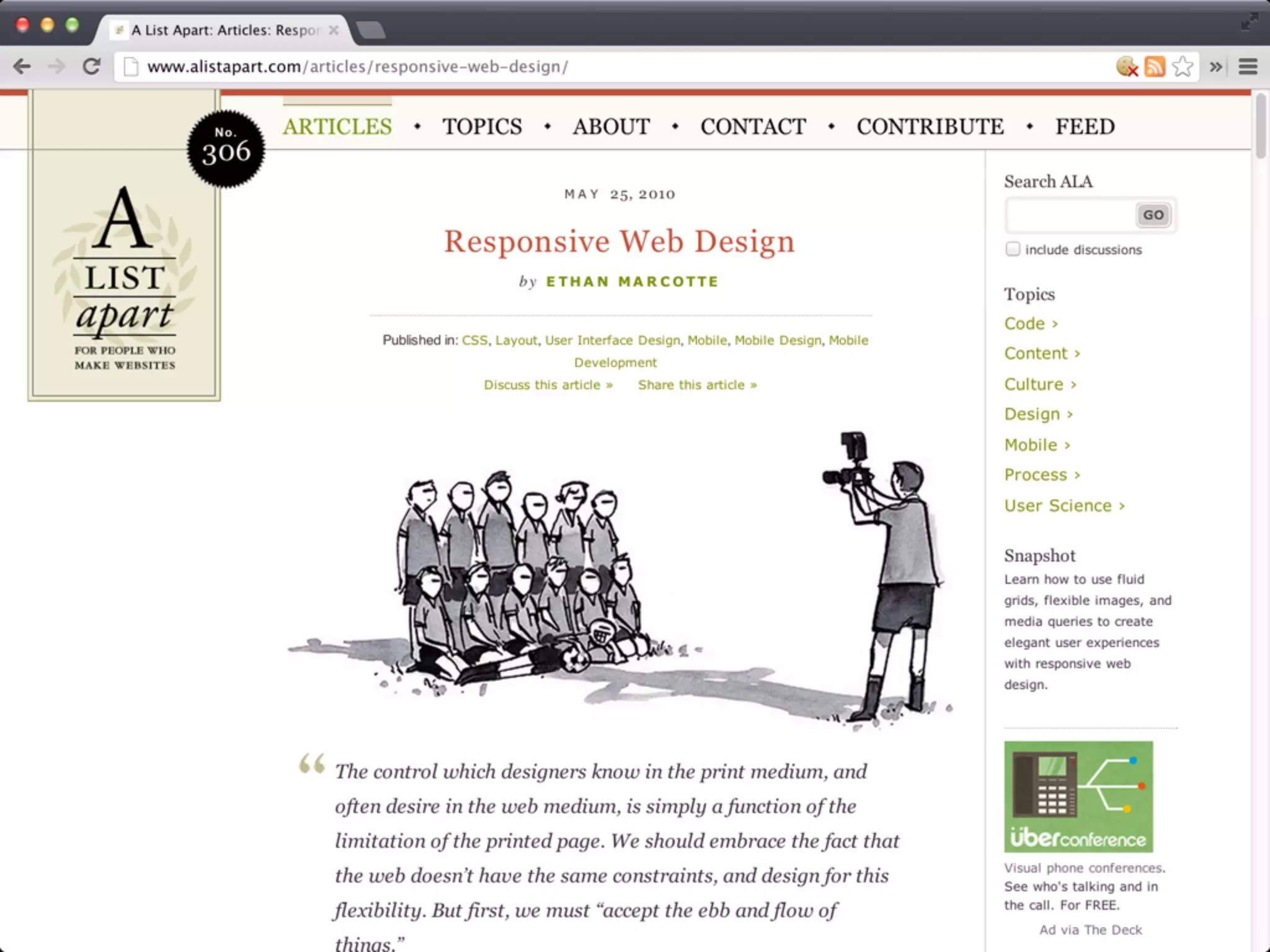Open the Topics navigation item
The width and height of the screenshot is (1270, 952).
[x=482, y=127]
